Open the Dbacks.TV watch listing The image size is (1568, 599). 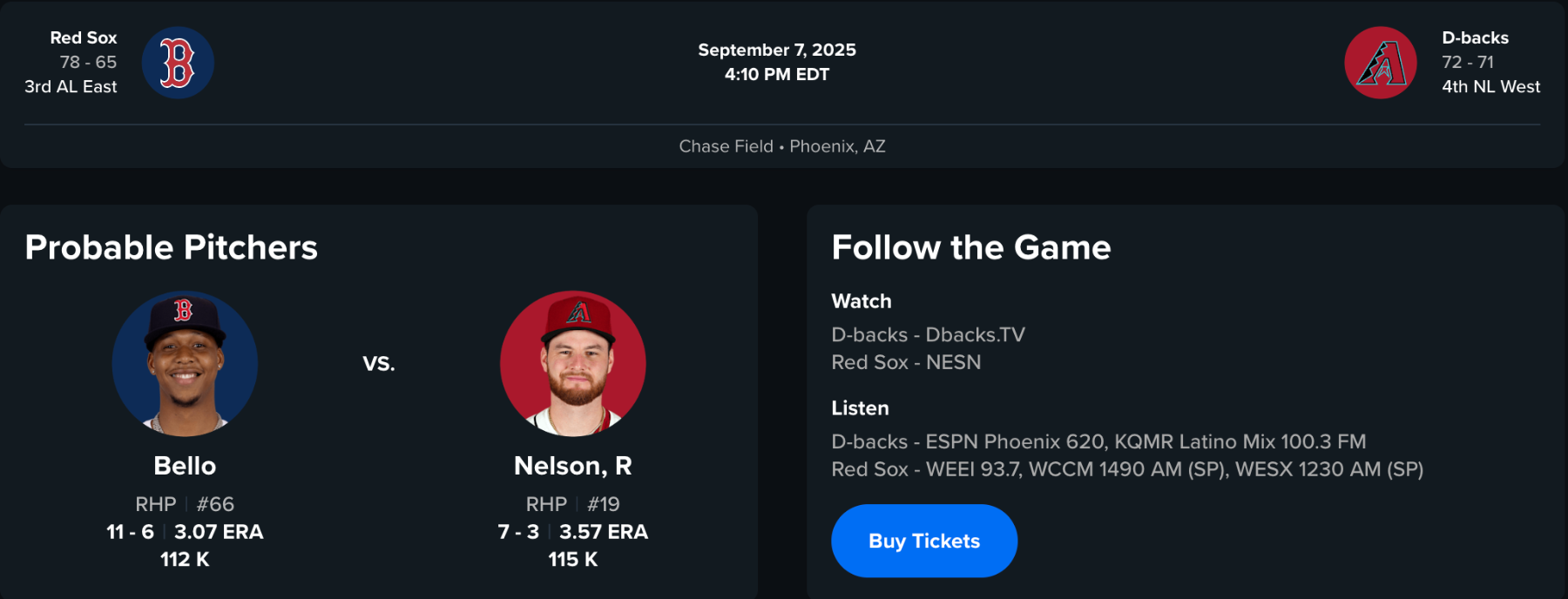tap(928, 334)
